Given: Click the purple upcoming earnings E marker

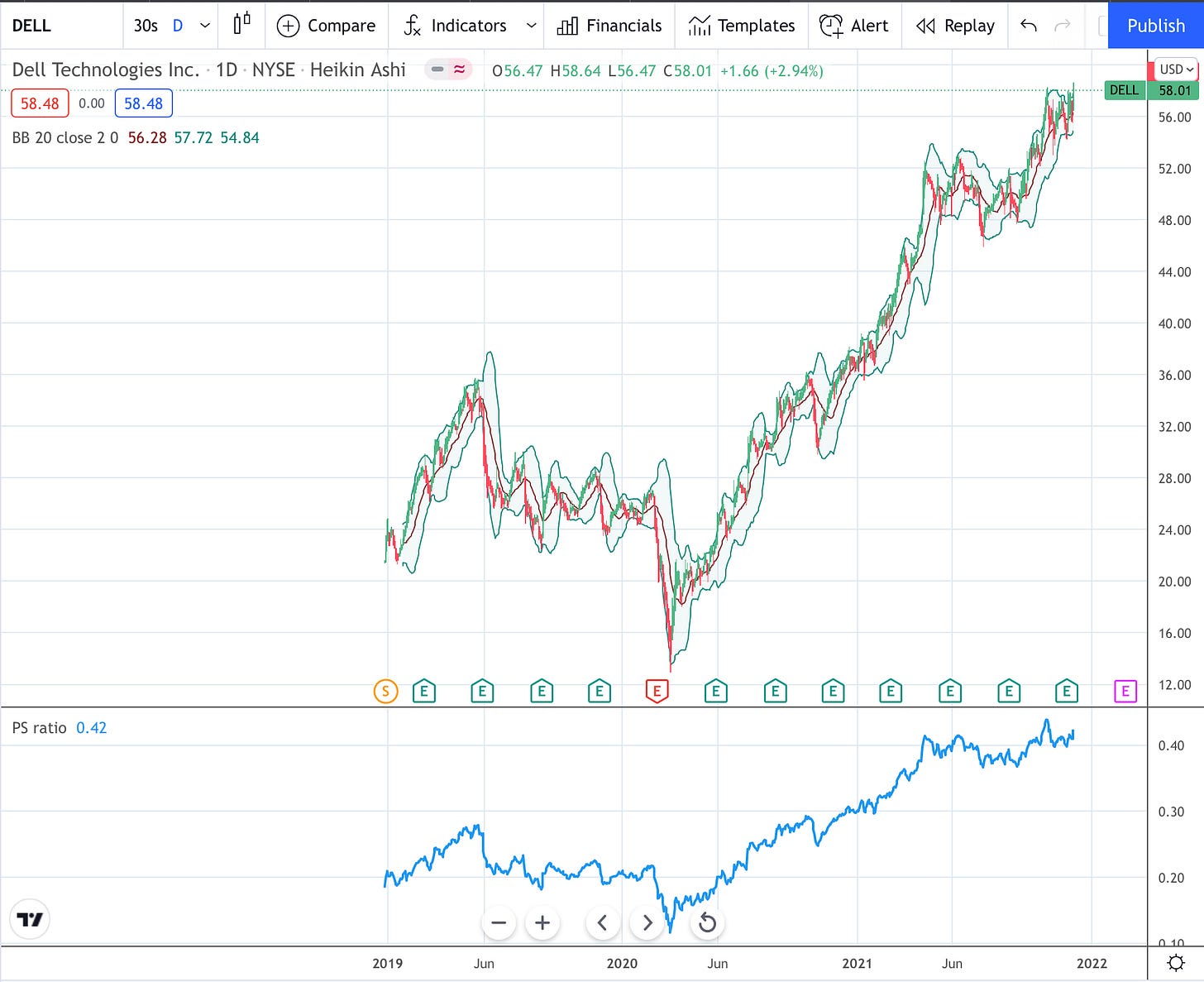Looking at the screenshot, I should (x=1125, y=691).
